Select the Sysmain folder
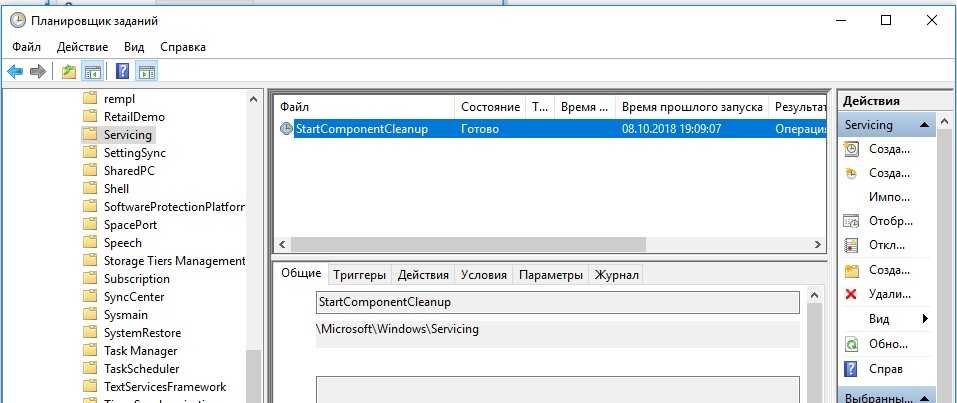Image resolution: width=957 pixels, height=403 pixels. (x=126, y=314)
